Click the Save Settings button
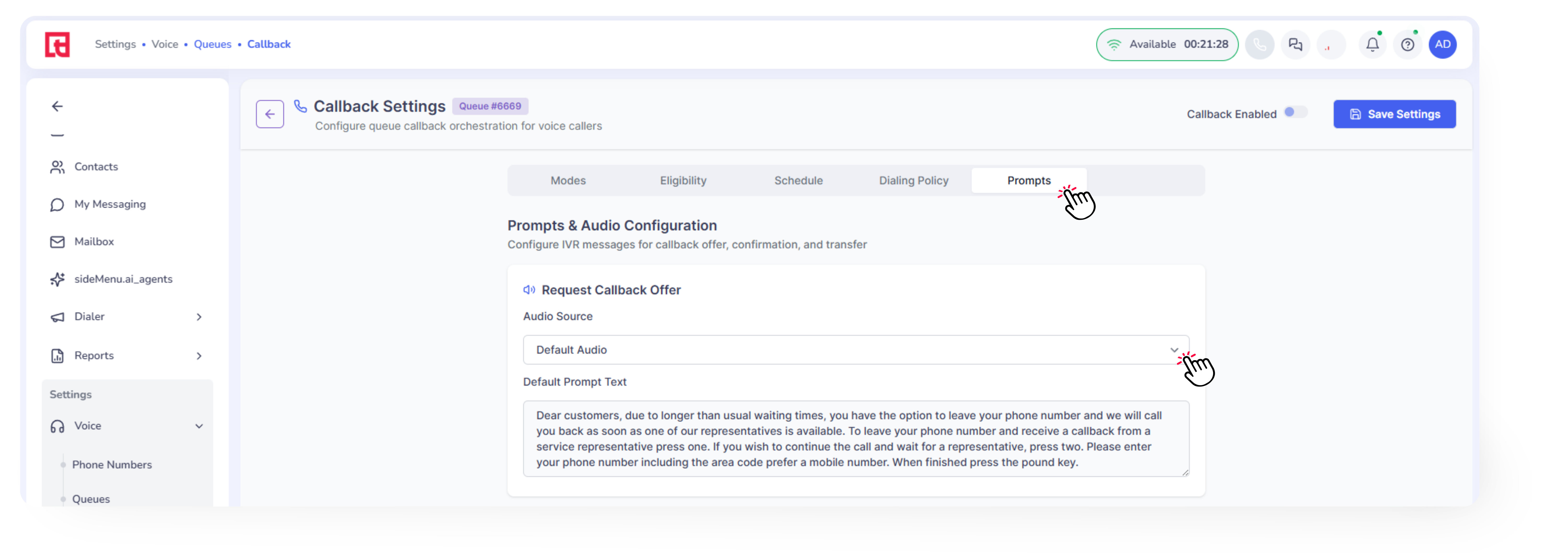This screenshot has width=1568, height=553. 1394,114
